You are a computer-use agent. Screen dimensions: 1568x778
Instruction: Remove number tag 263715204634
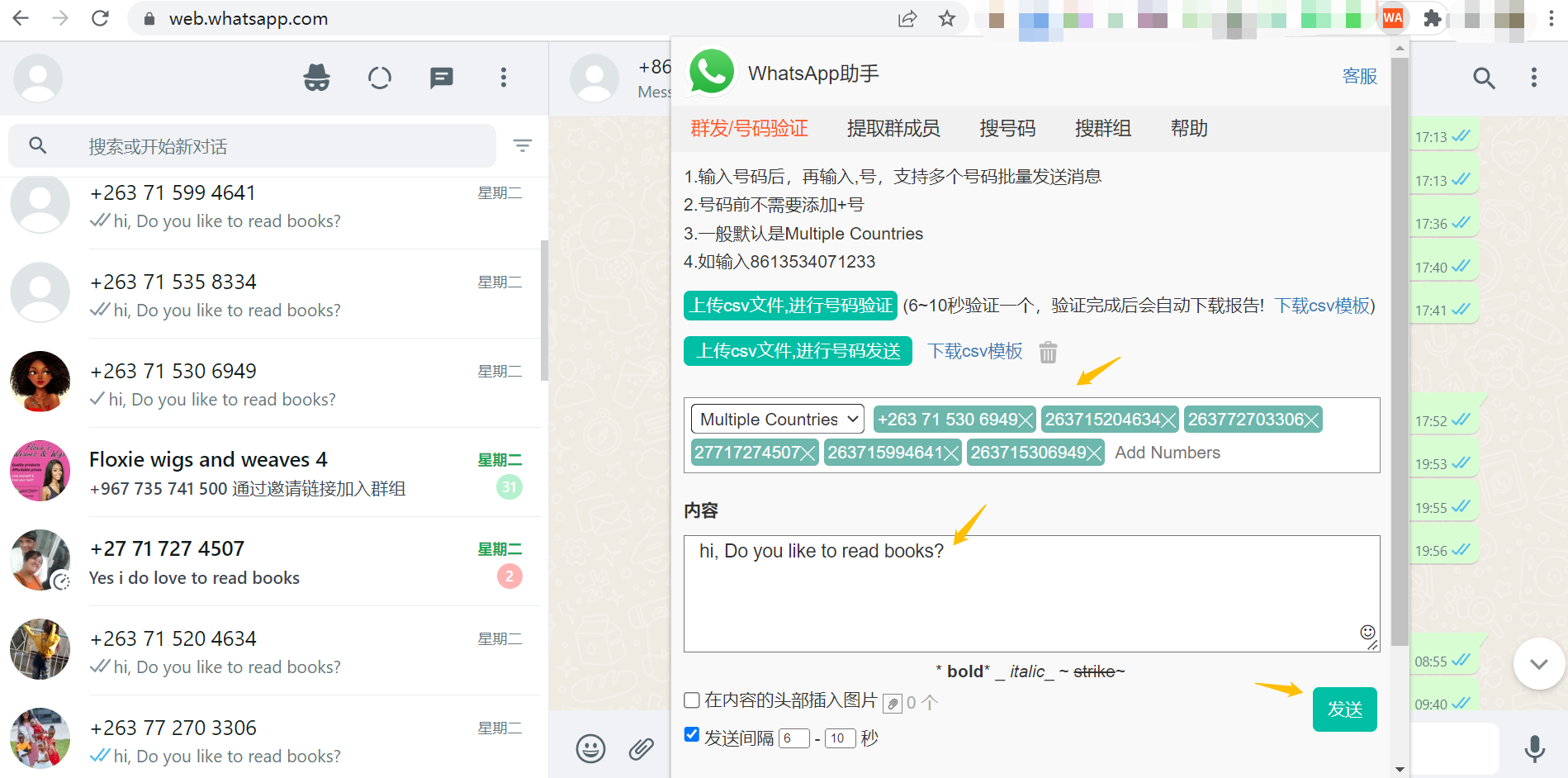point(1168,420)
